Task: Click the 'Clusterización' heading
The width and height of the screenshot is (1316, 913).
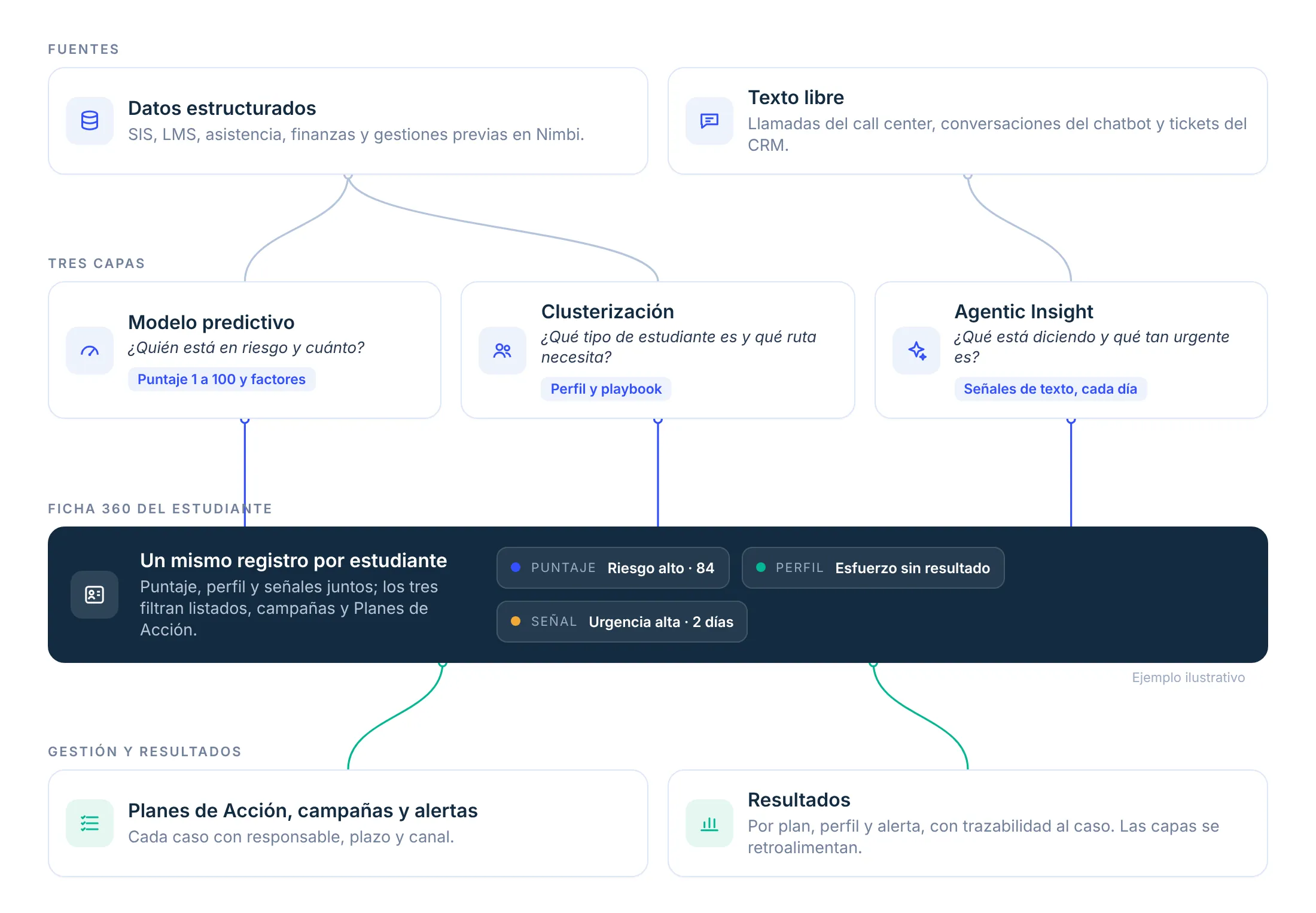Action: (608, 312)
